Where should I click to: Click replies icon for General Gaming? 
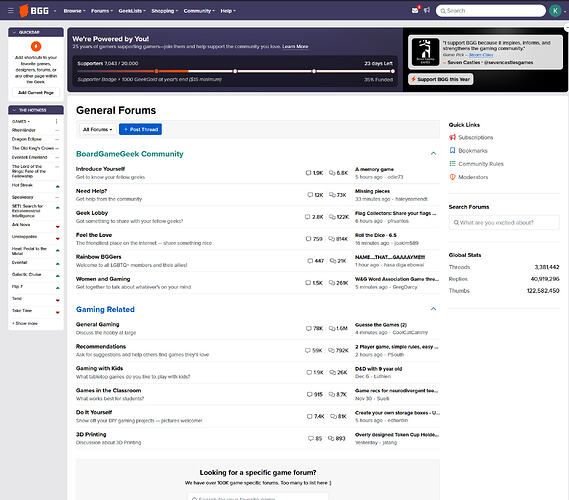pyautogui.click(x=332, y=328)
